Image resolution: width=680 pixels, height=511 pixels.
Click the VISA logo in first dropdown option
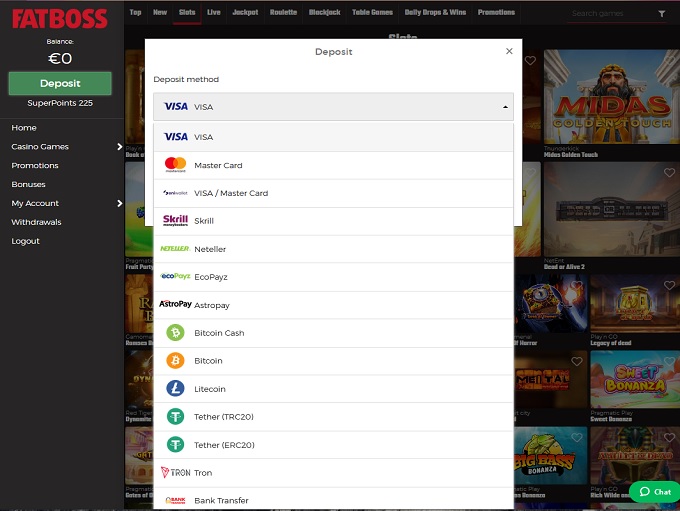pyautogui.click(x=176, y=137)
